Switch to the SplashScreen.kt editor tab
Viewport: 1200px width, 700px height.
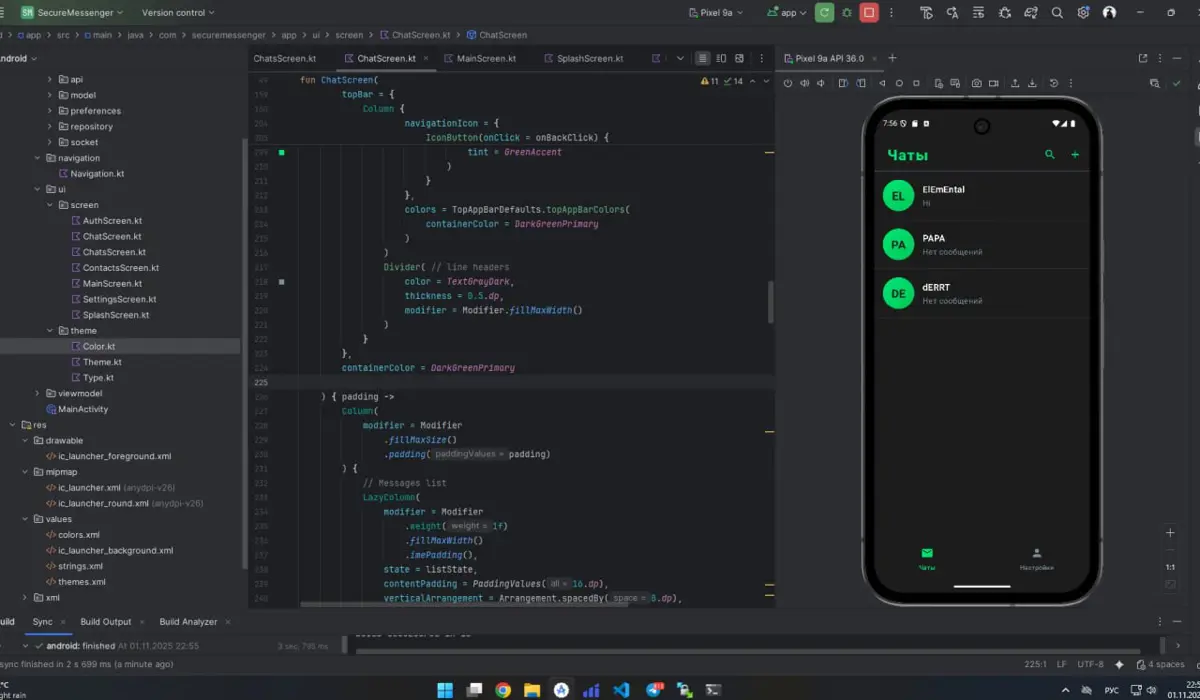click(583, 58)
